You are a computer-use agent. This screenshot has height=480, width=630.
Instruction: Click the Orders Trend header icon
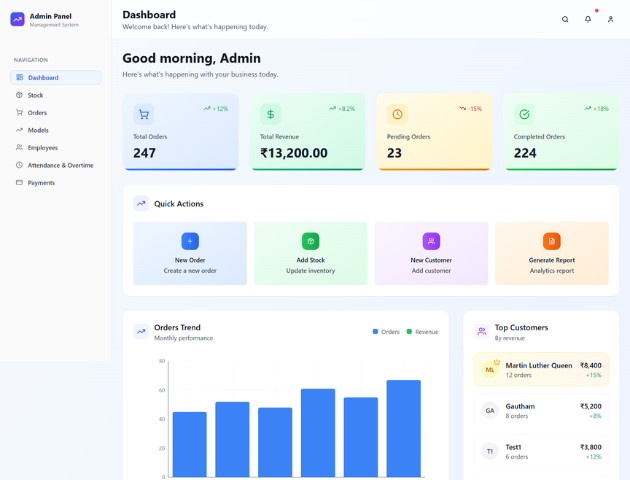pyautogui.click(x=141, y=331)
